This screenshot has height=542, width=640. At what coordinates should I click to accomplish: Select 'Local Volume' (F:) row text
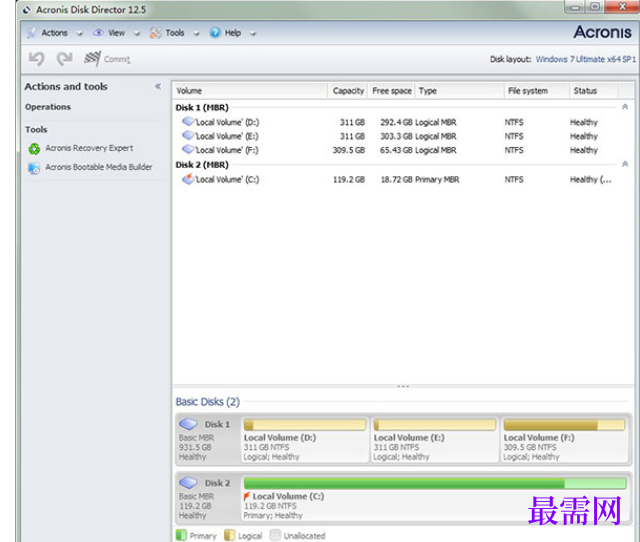[227, 150]
